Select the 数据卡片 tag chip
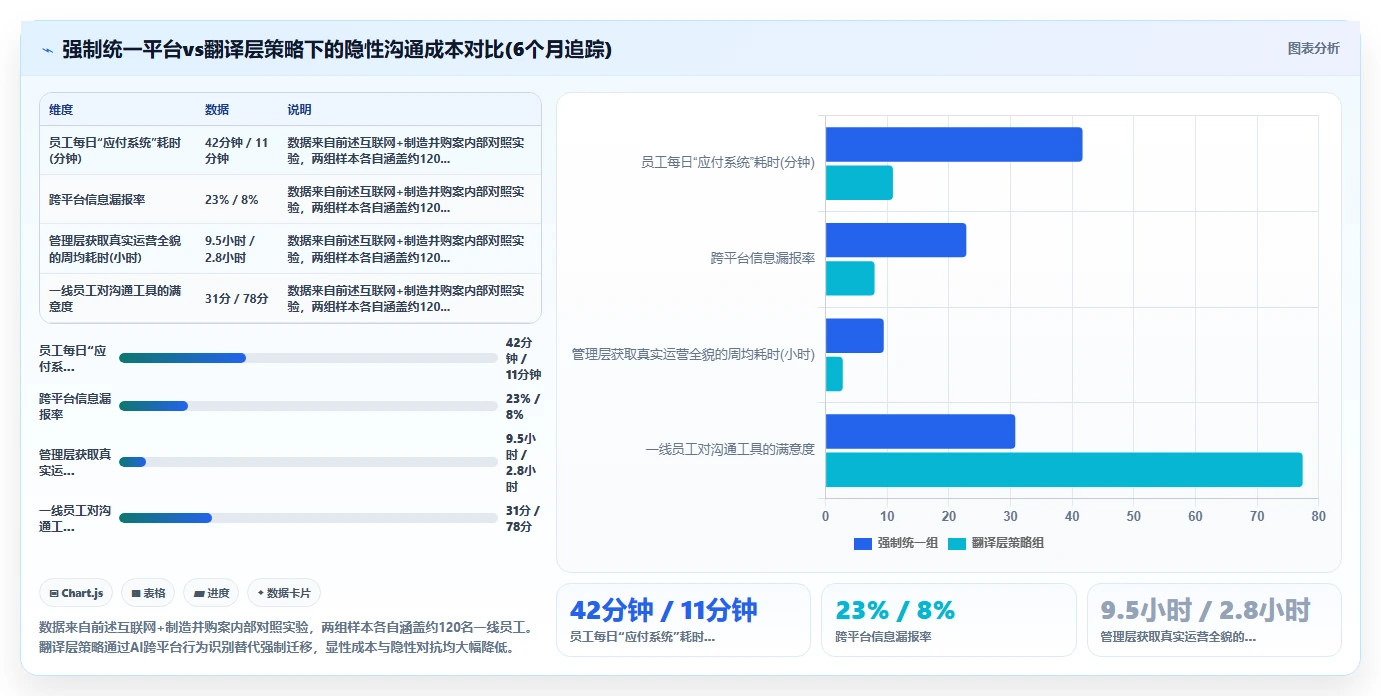The width and height of the screenshot is (1381, 696). (284, 593)
